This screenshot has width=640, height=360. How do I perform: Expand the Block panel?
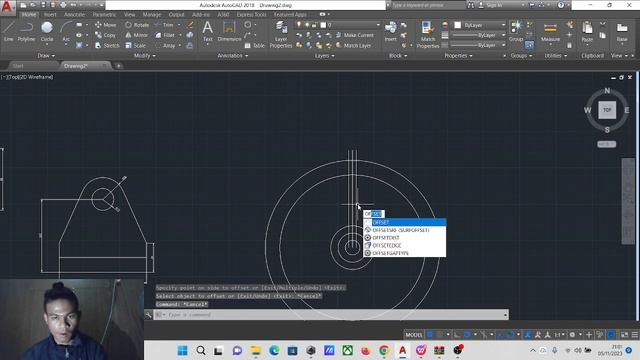pyautogui.click(x=398, y=56)
